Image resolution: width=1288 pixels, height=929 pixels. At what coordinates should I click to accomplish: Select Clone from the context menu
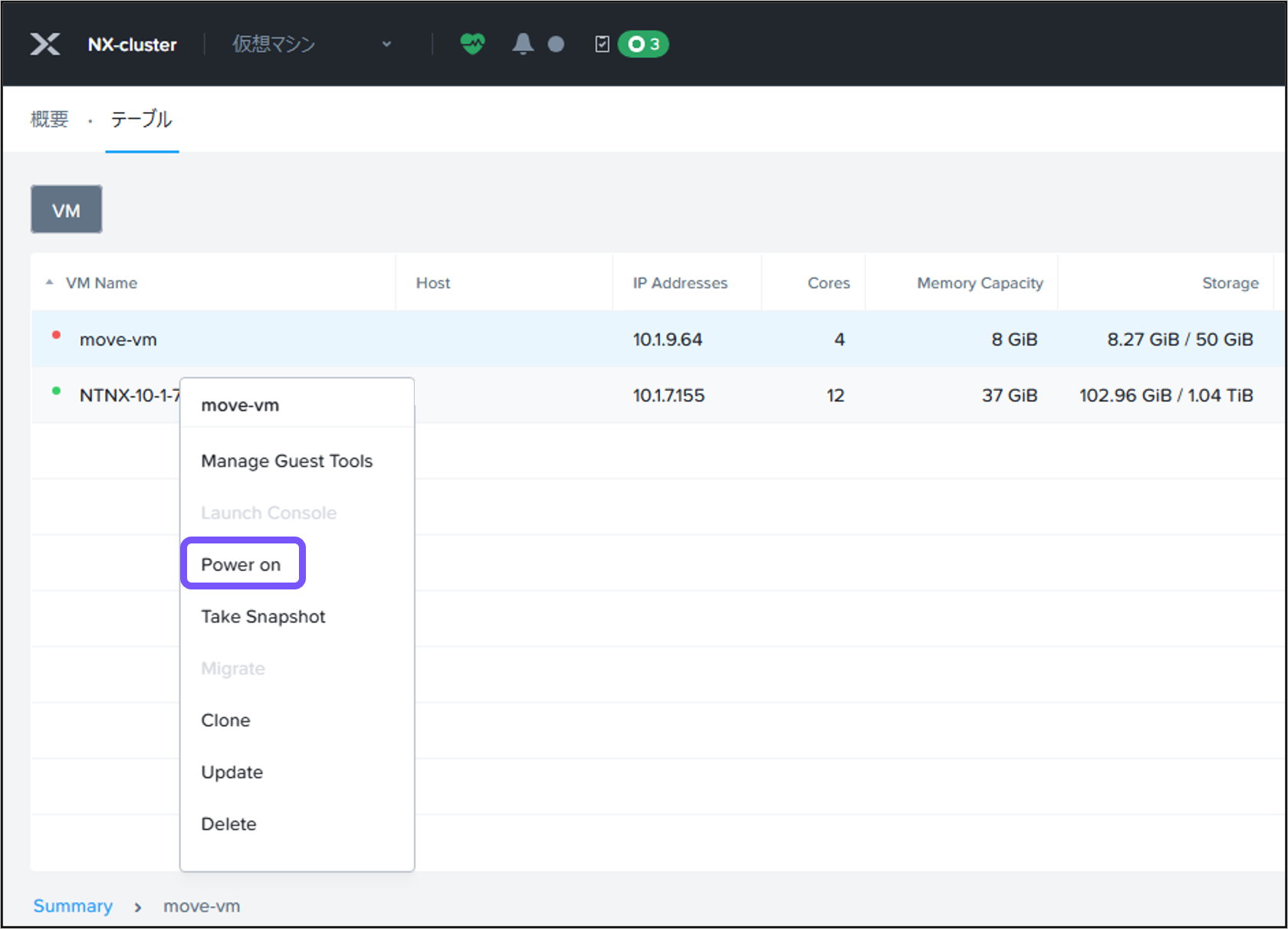pos(225,721)
